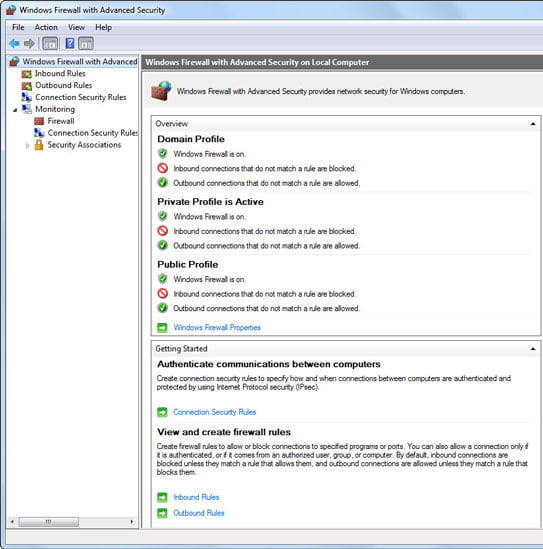Click the Show/Hide Console Tree toolbar icon
The image size is (543, 549).
coord(50,43)
